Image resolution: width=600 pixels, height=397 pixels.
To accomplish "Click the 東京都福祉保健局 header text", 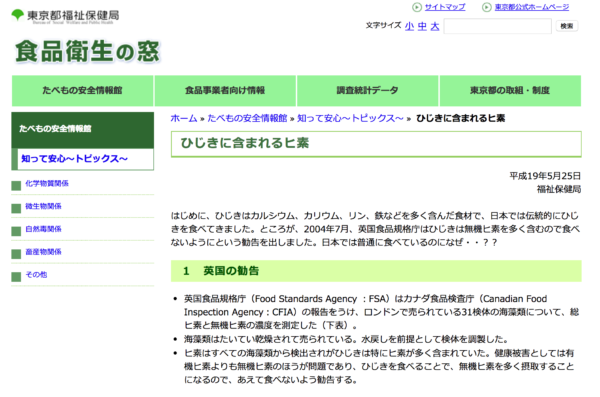I will (73, 15).
